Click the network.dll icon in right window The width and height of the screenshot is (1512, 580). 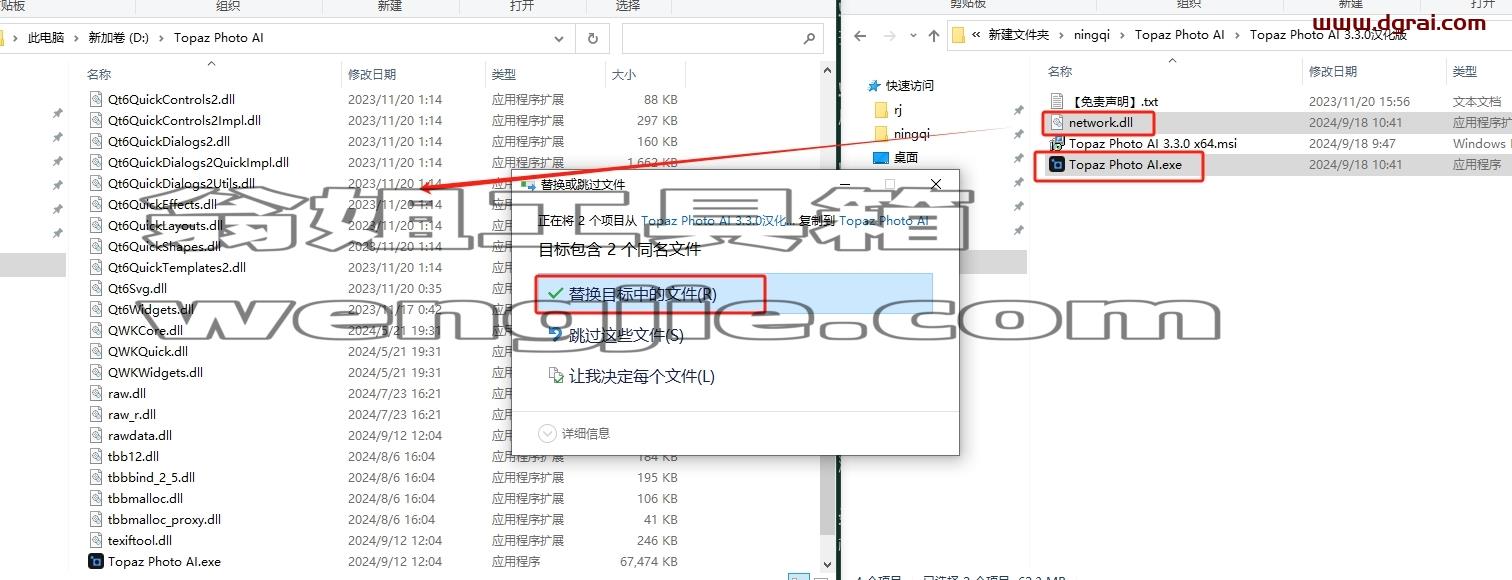[1057, 123]
